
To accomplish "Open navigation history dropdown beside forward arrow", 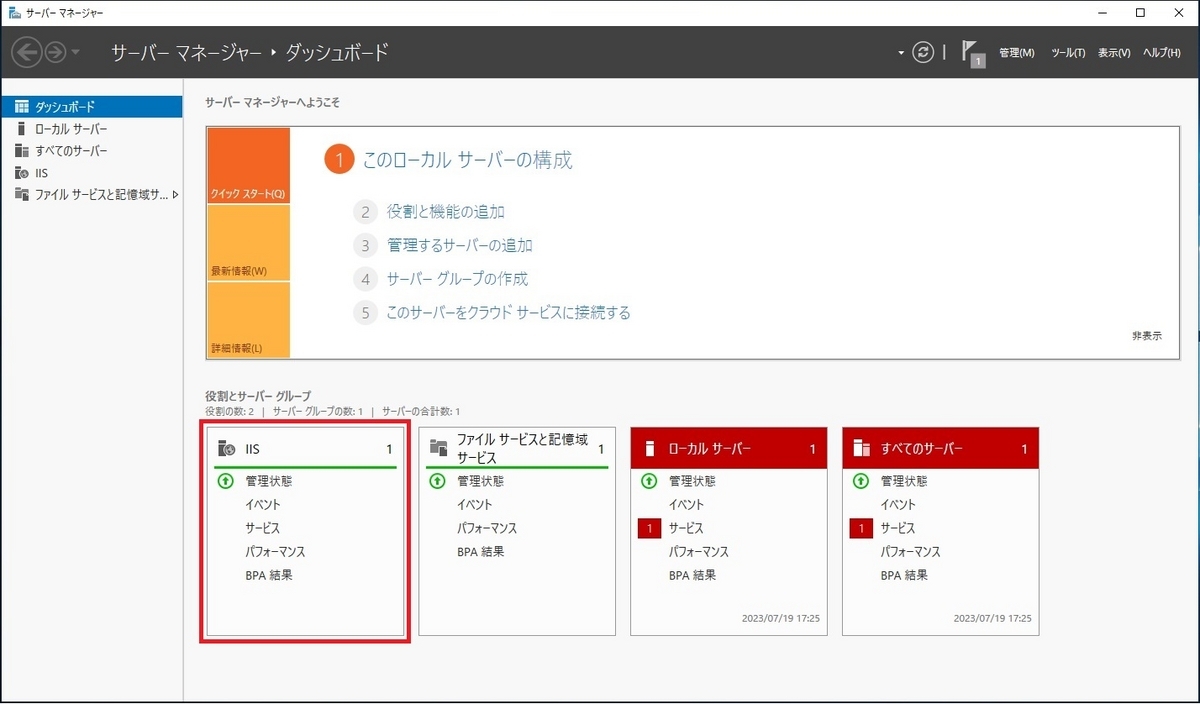I will [76, 53].
